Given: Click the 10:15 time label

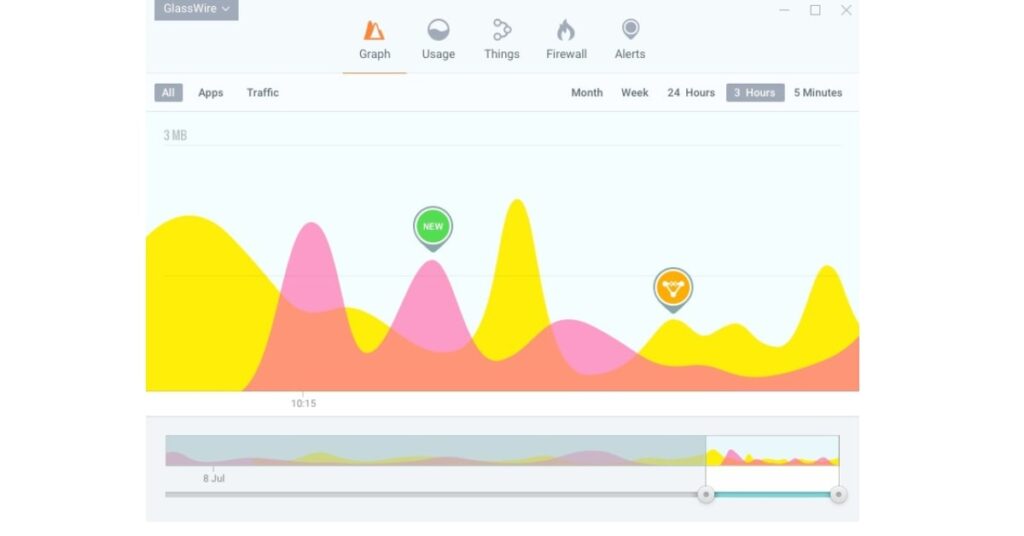Looking at the screenshot, I should click(x=304, y=403).
